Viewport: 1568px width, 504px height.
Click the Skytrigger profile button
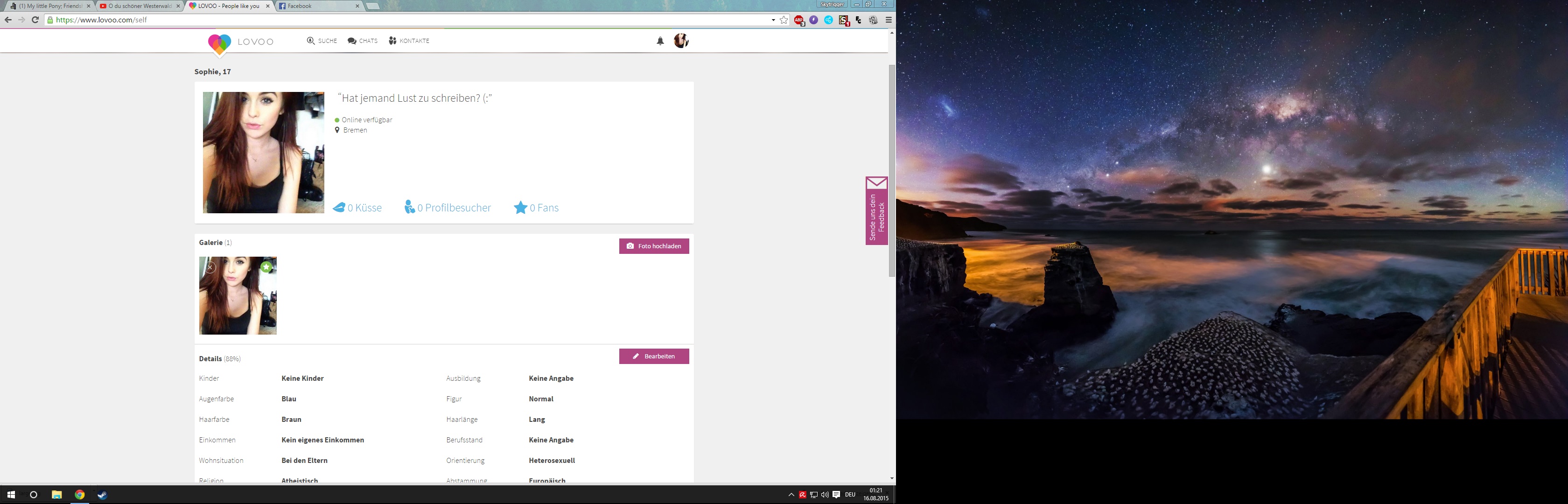832,4
